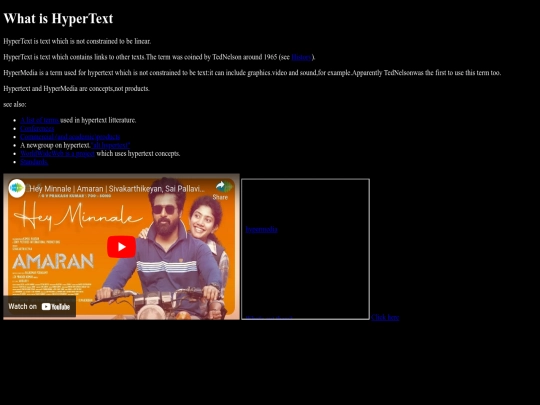
Task: Play the Hey Minnale video
Action: click(121, 247)
